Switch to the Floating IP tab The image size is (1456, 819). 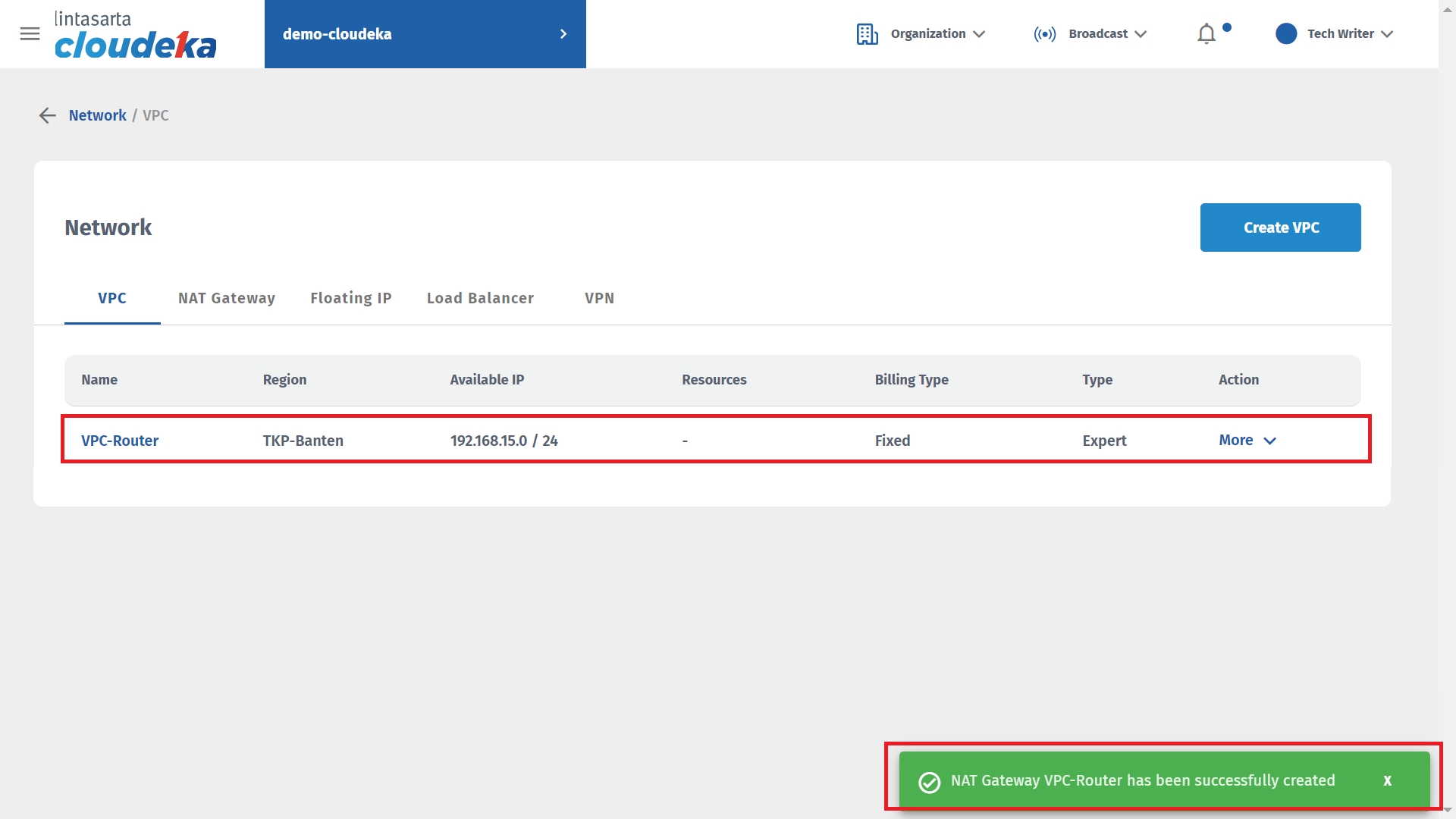[x=350, y=298]
